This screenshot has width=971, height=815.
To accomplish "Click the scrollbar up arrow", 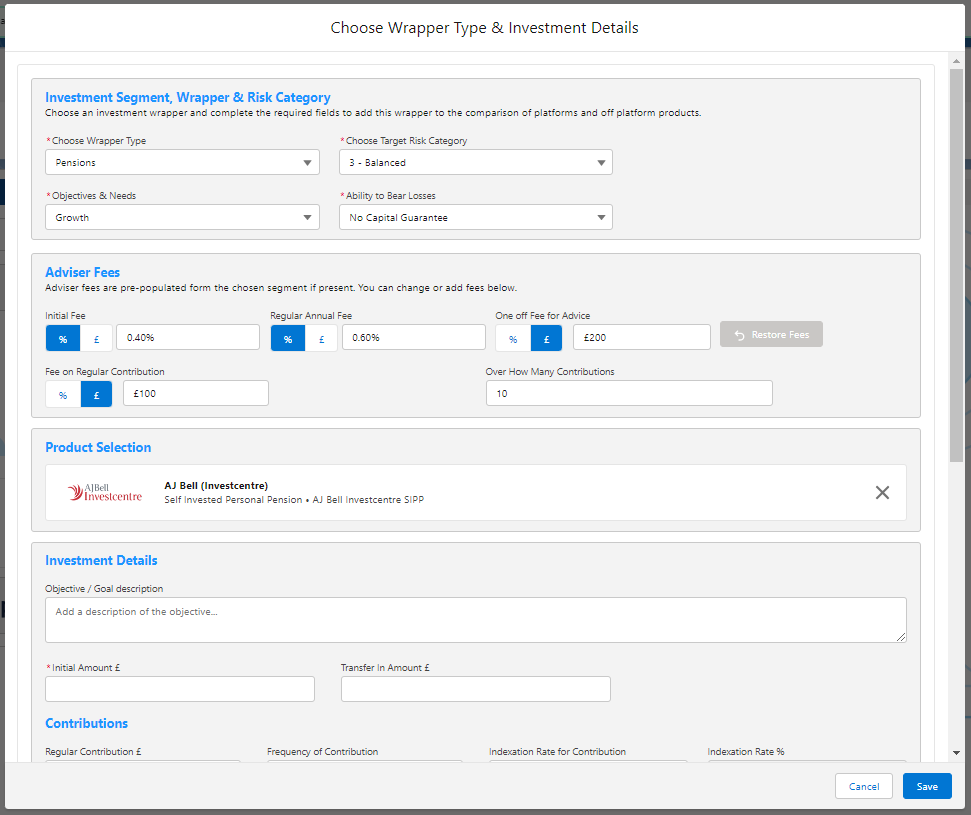I will tap(956, 61).
